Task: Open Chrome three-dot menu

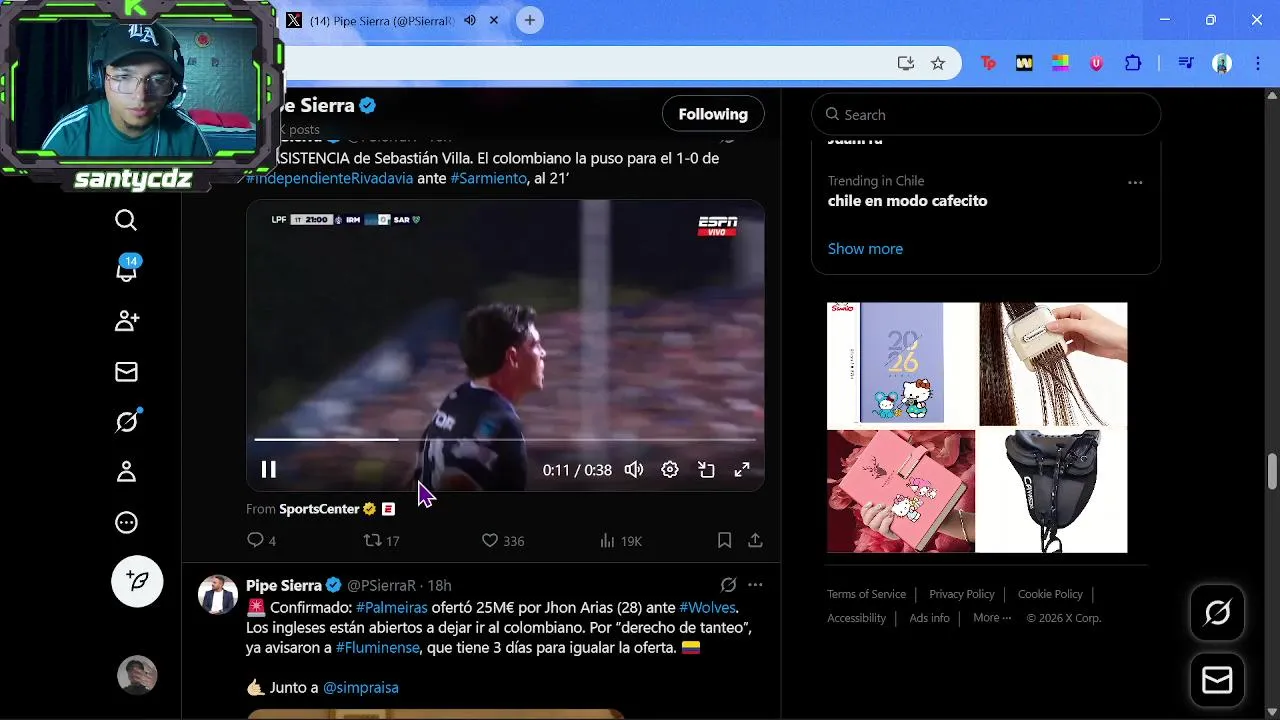Action: pos(1258,63)
